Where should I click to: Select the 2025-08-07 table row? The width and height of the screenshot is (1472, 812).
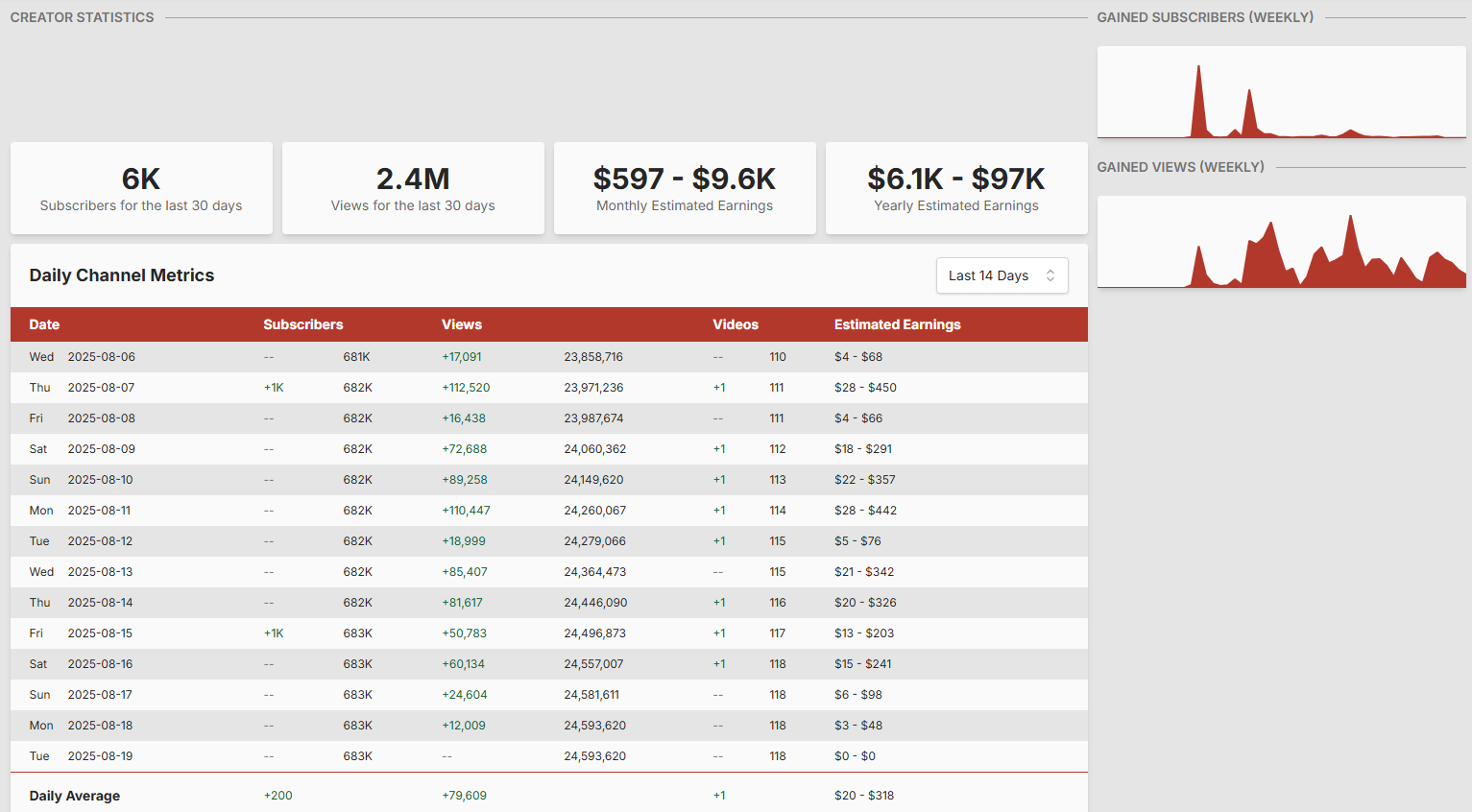tap(548, 388)
